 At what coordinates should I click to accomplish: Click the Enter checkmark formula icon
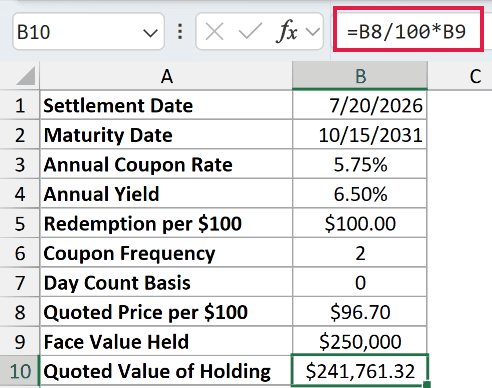[250, 31]
